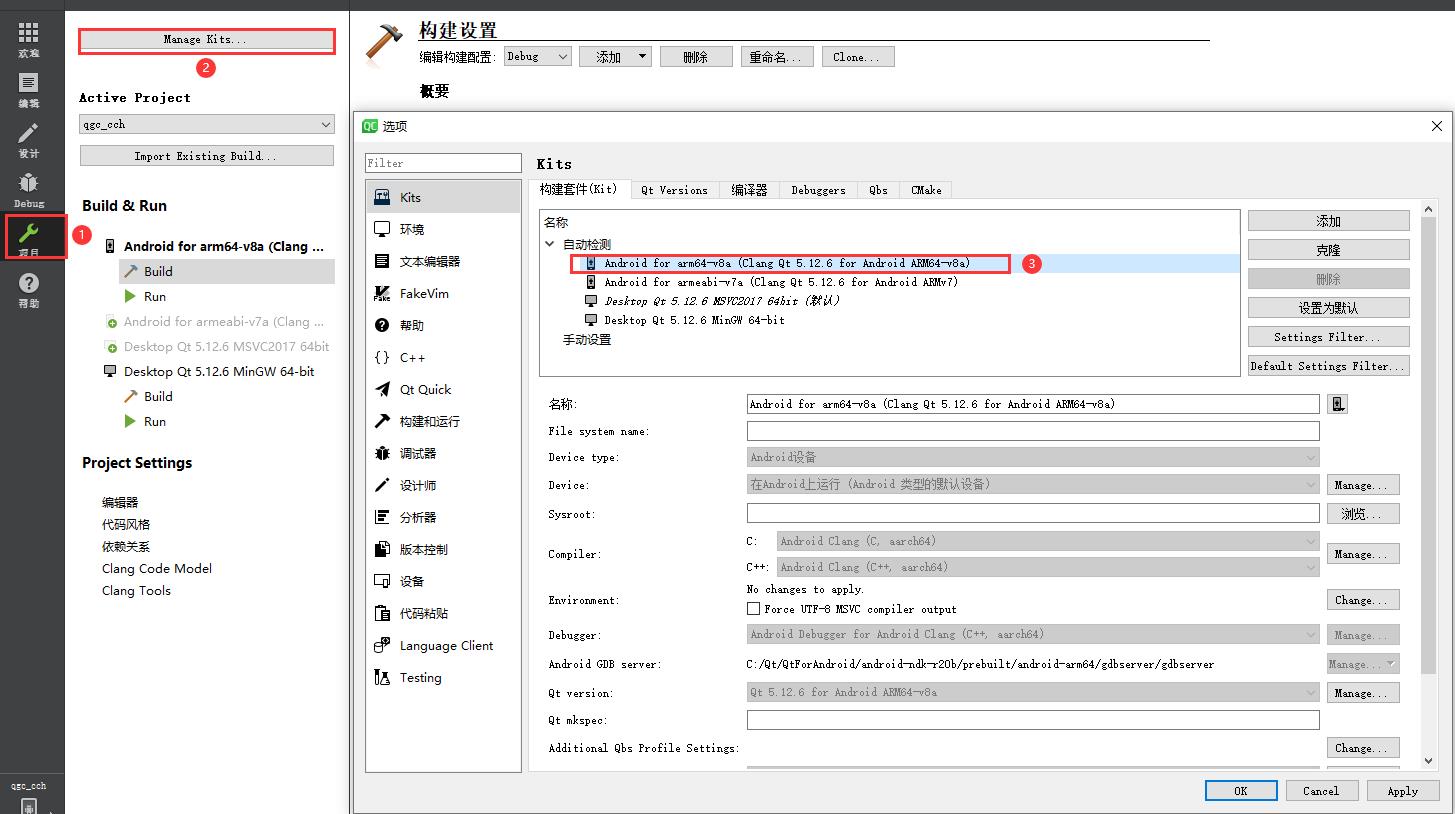Open the 构建和运行 options category

(443, 421)
